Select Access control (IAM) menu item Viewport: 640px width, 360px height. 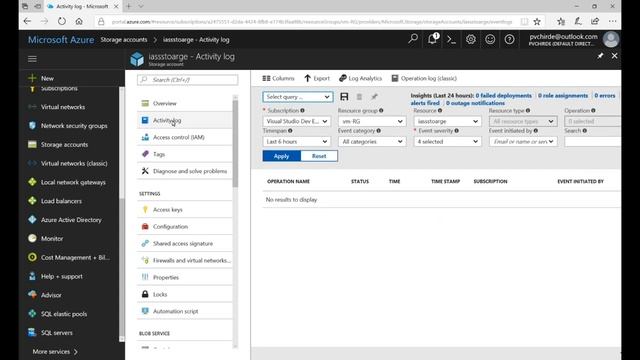click(x=185, y=137)
